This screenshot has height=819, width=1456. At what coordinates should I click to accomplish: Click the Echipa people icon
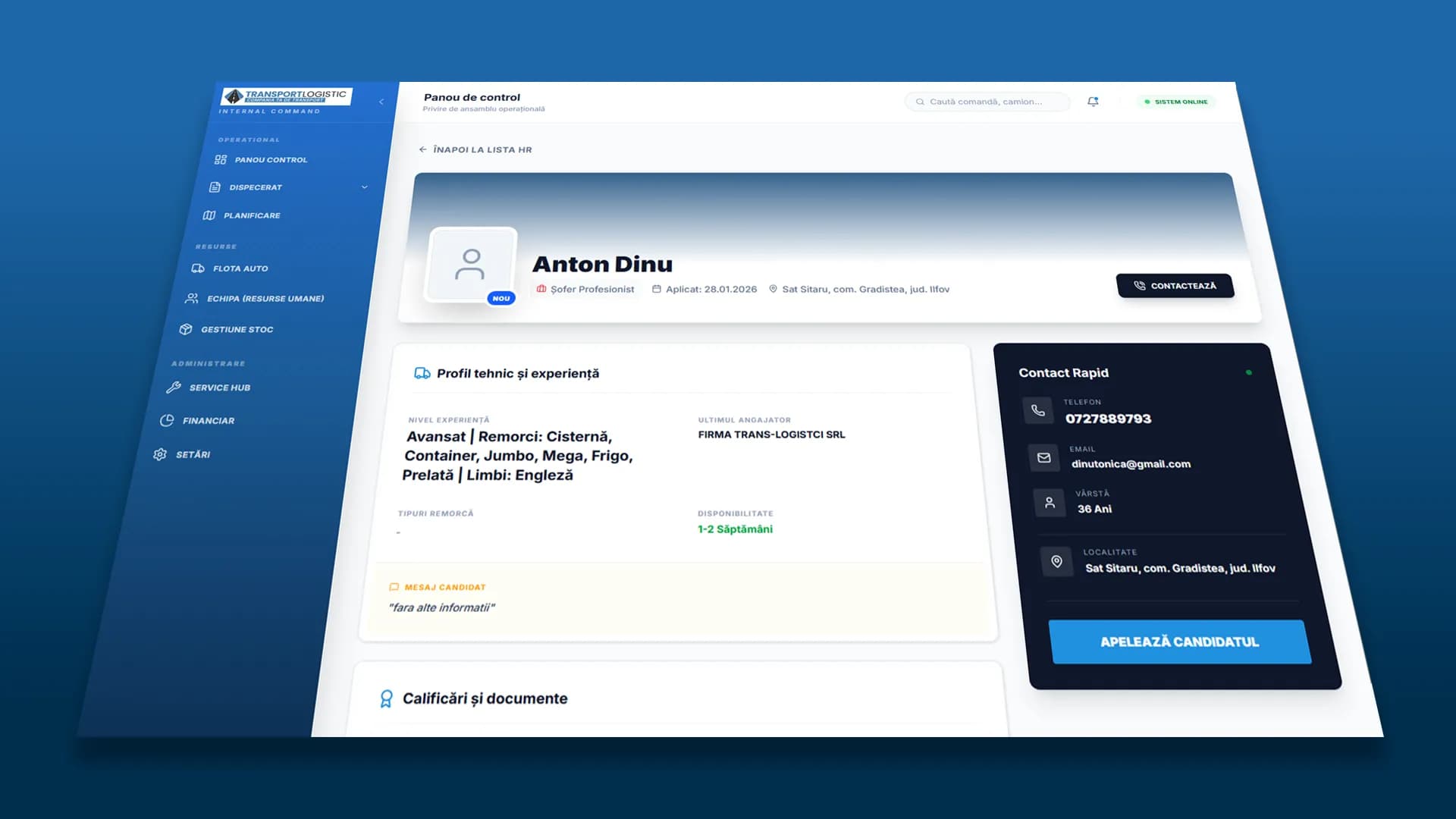tap(192, 299)
